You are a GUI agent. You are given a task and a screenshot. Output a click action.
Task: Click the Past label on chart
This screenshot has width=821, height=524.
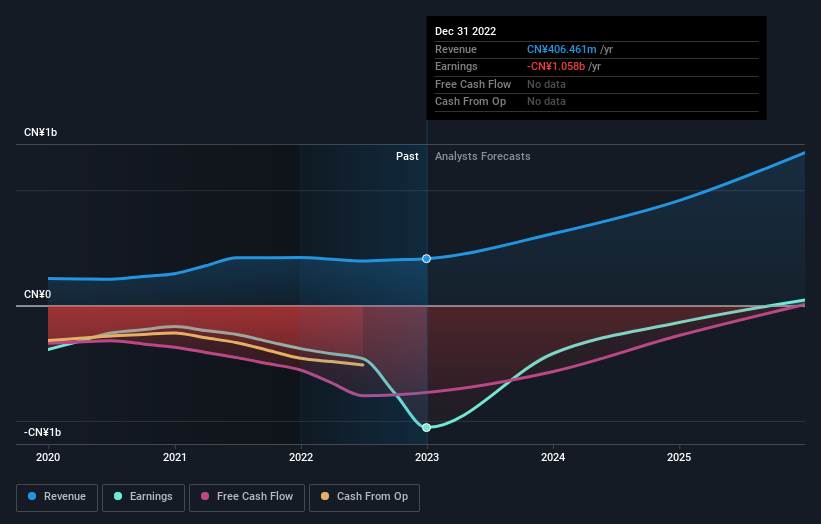tap(407, 157)
